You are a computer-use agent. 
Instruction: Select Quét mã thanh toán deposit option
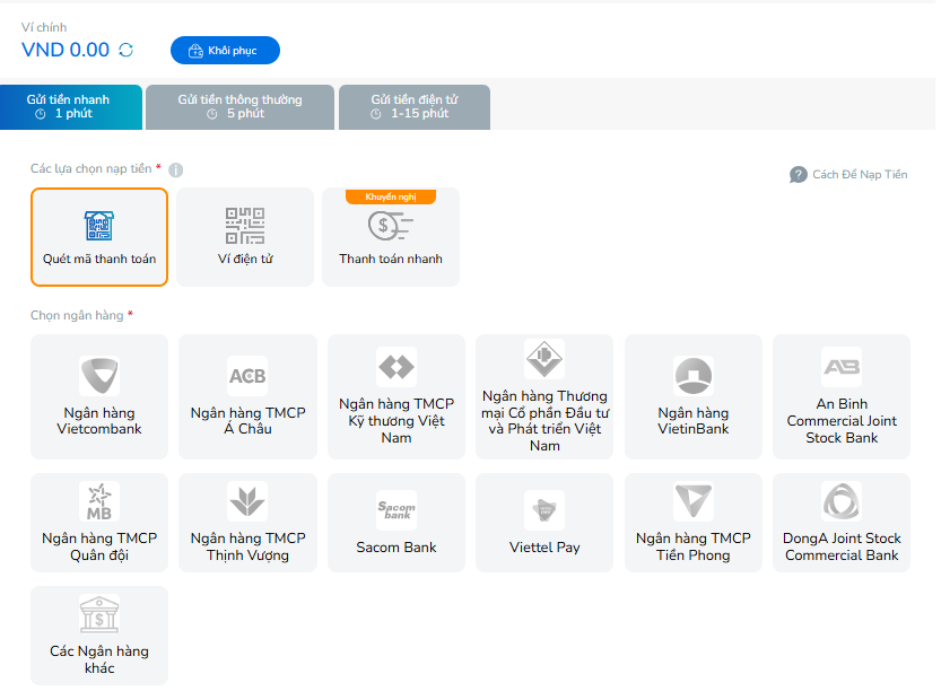(99, 237)
